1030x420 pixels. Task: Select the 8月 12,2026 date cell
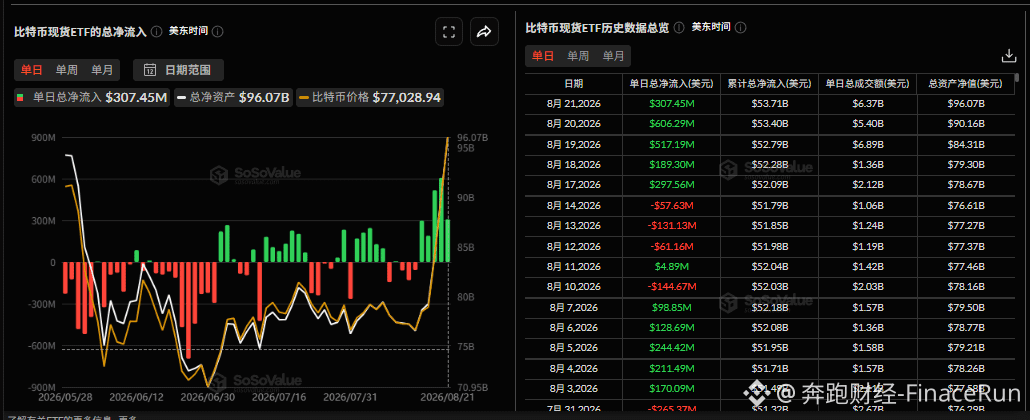pos(573,246)
